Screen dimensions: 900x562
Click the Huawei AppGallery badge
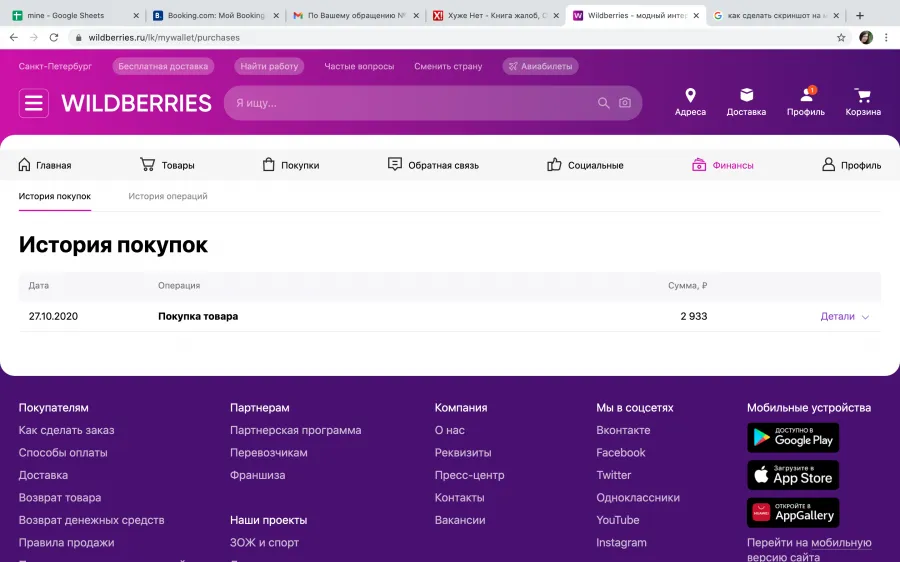point(793,513)
